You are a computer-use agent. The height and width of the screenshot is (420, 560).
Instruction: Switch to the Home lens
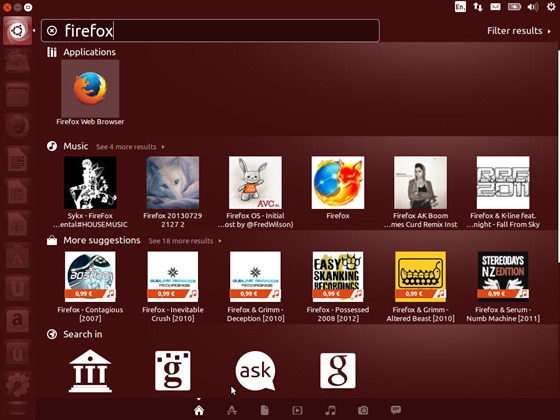(x=199, y=410)
